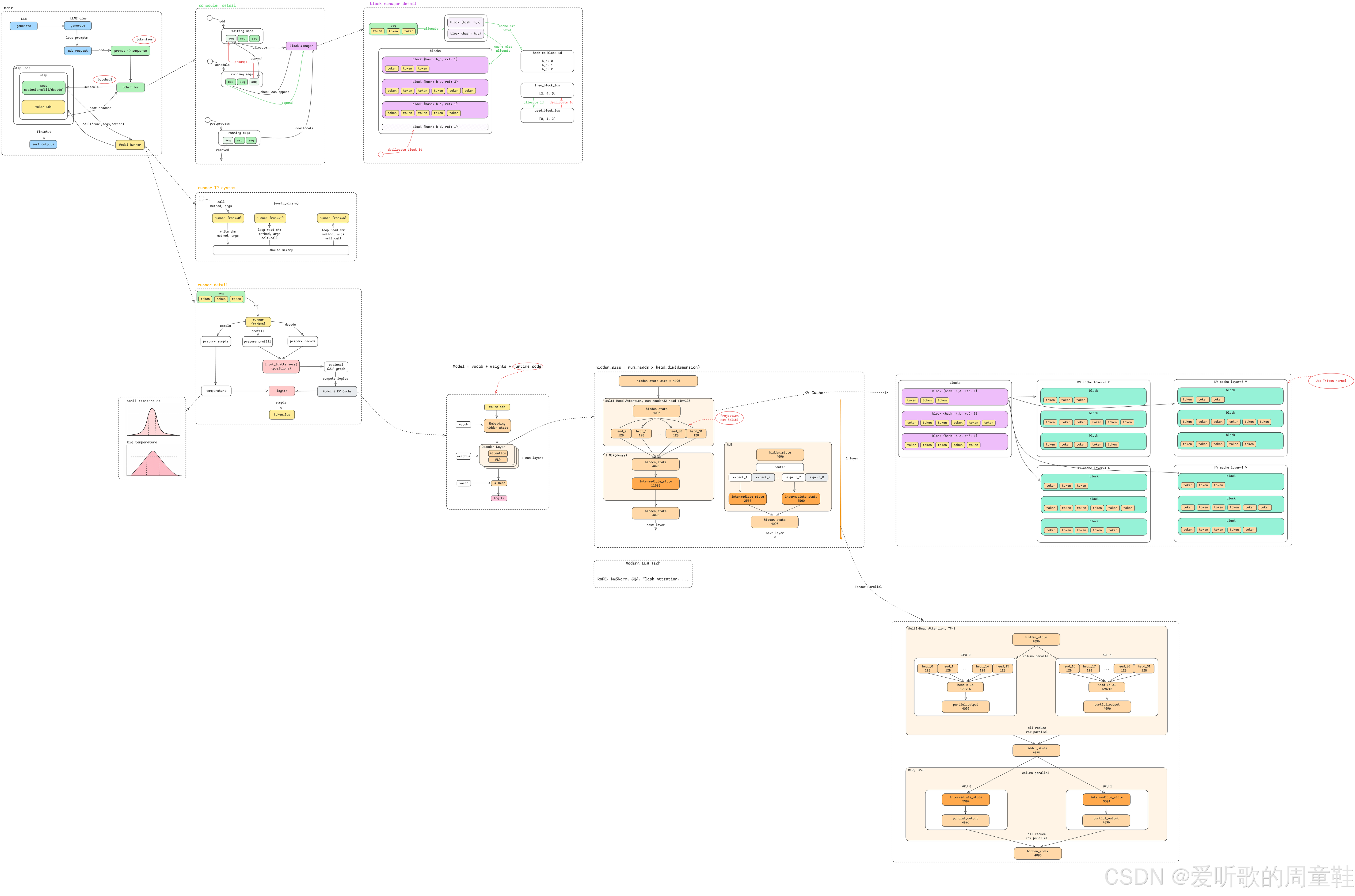Click the "hash_to_block_id" table box
The height and width of the screenshot is (896, 1355).
tap(547, 61)
